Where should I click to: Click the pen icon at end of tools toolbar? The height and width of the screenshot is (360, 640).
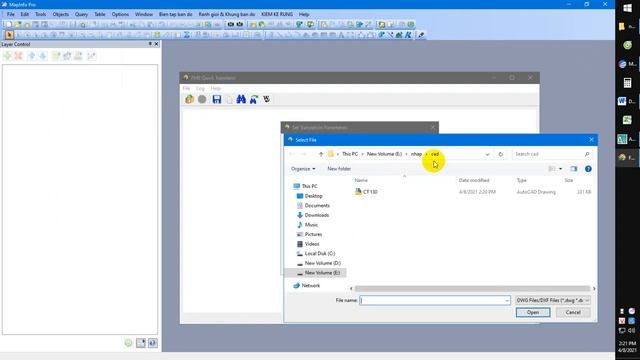point(421,35)
